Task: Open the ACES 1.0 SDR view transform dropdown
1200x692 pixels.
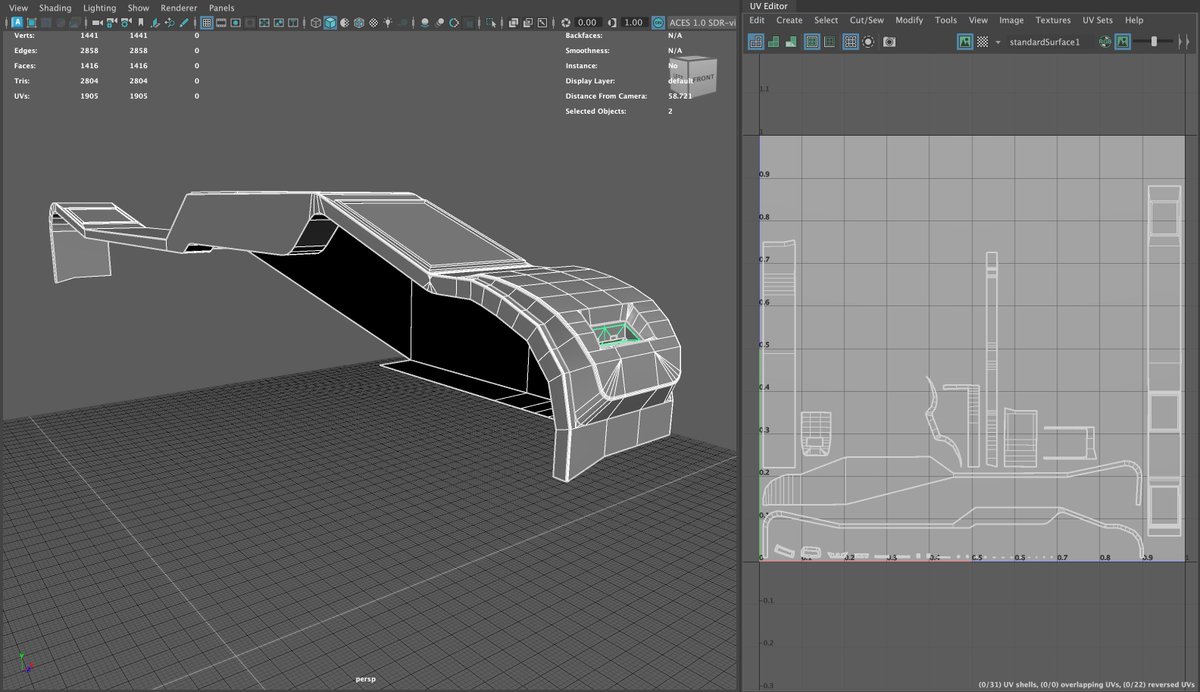Action: coord(703,22)
